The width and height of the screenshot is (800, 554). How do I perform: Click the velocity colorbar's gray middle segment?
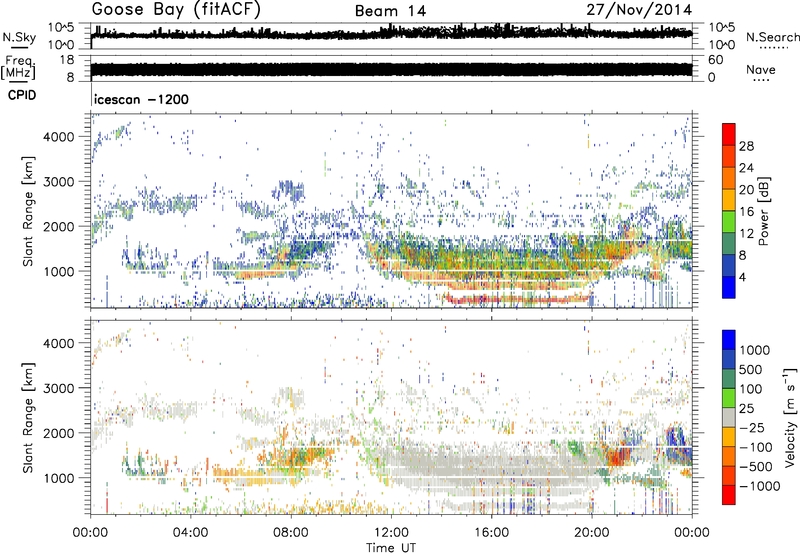[x=729, y=418]
